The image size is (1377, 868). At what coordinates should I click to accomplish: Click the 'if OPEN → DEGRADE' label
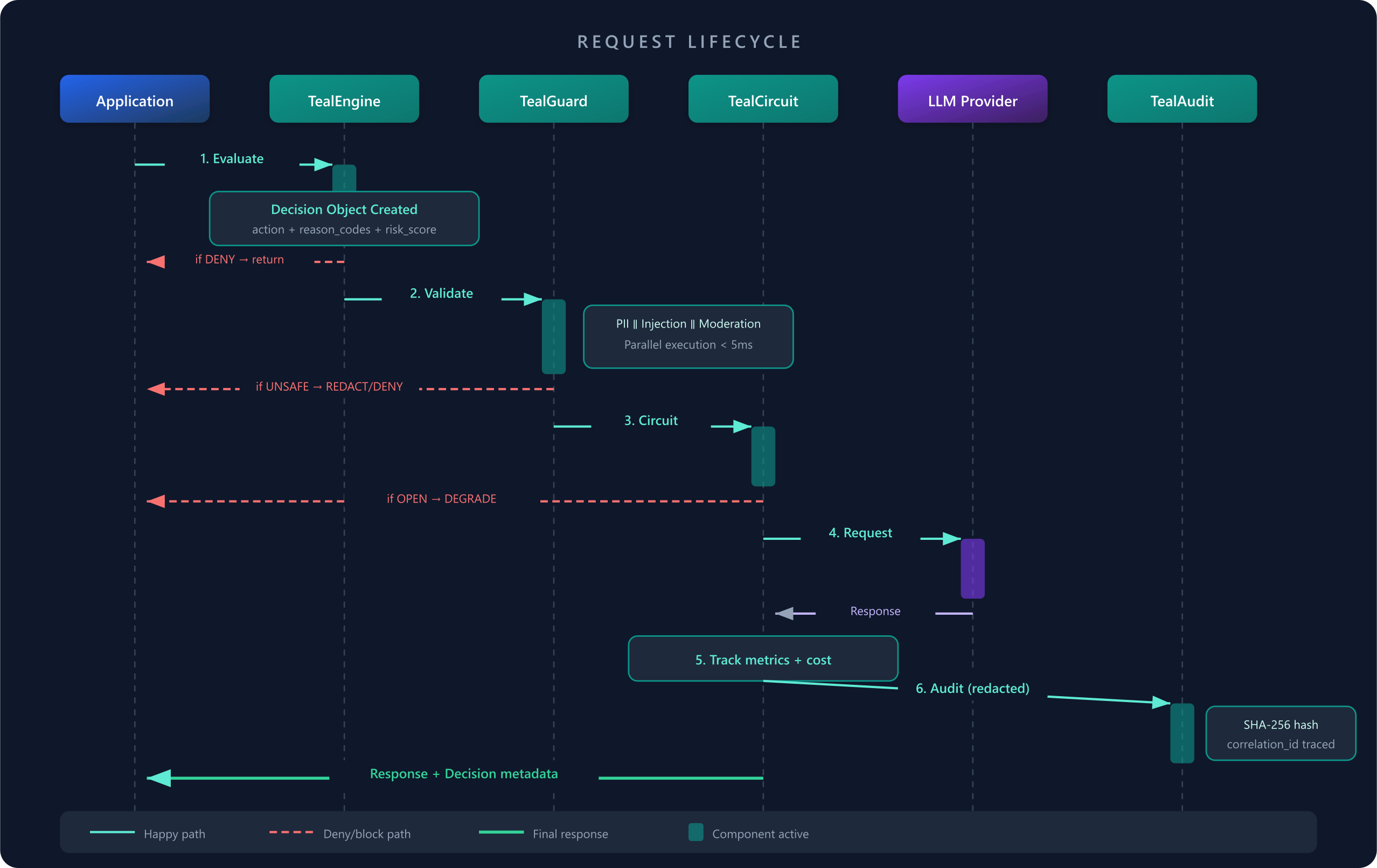pos(441,498)
